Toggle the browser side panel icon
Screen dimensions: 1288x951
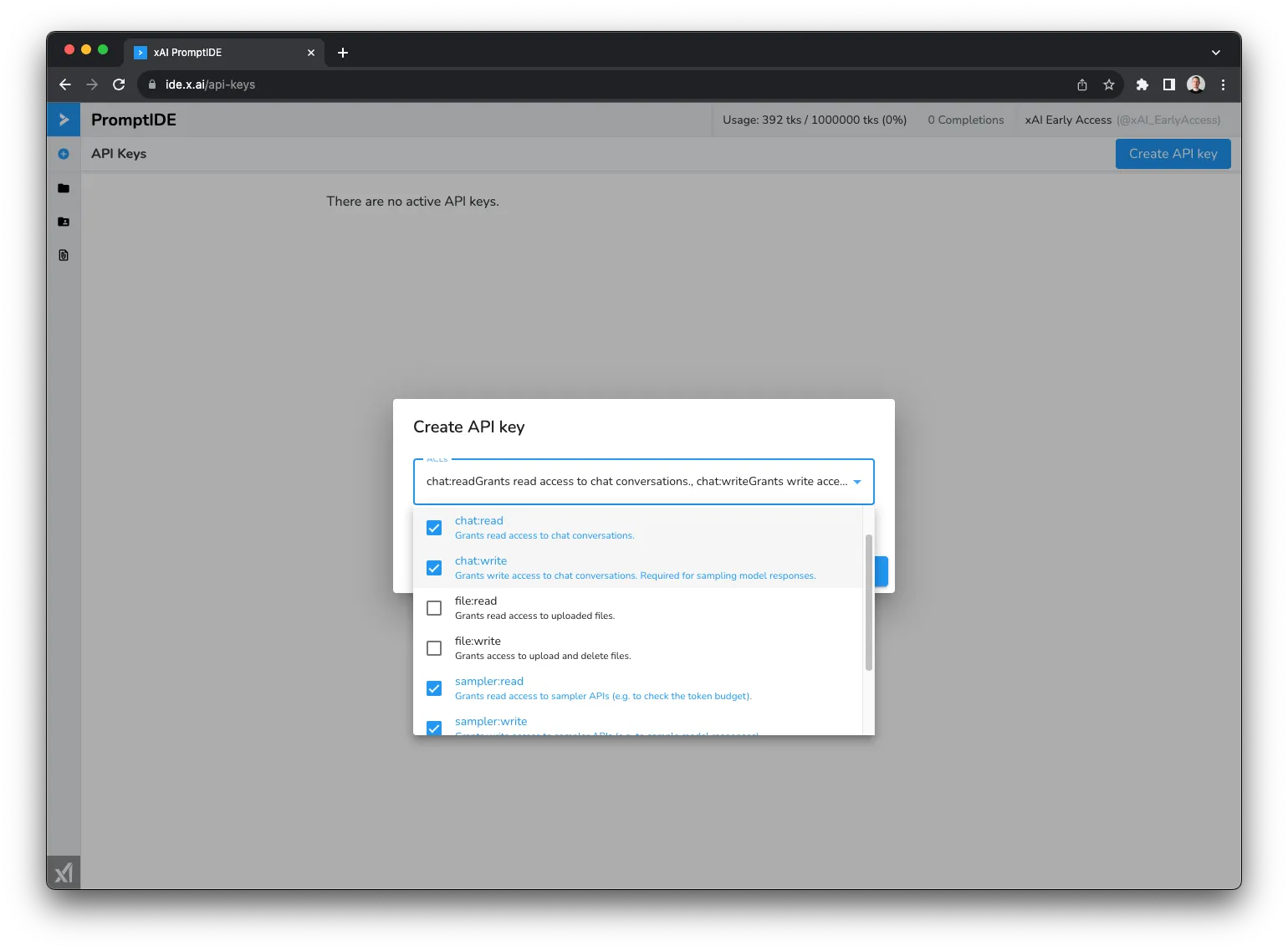click(1169, 84)
